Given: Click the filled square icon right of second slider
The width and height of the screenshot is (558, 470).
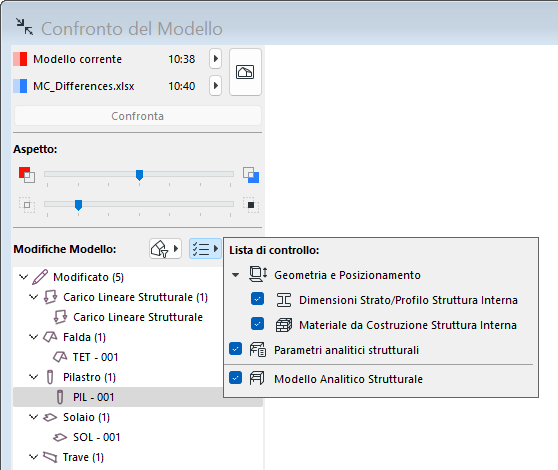Looking at the screenshot, I should pos(251,205).
